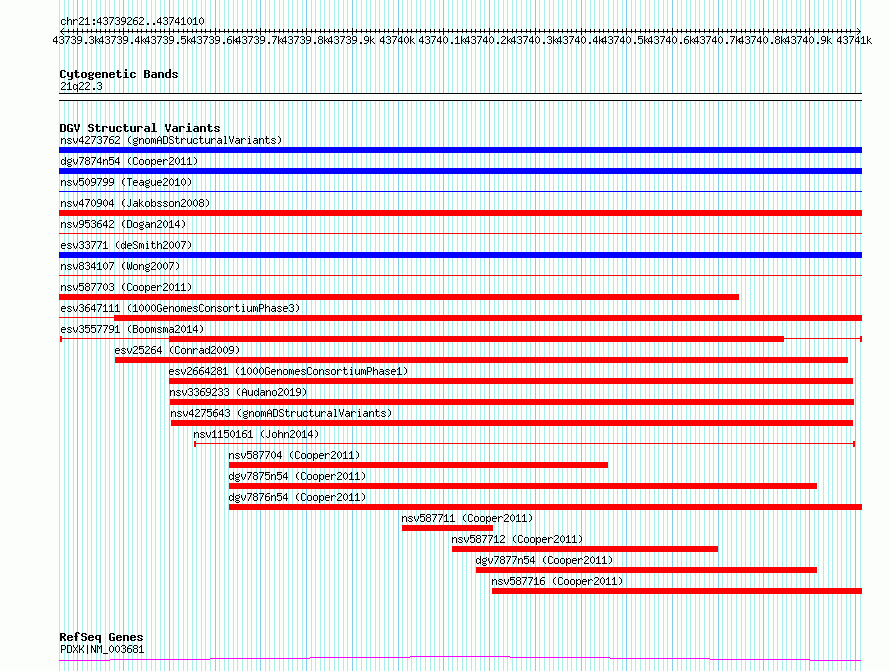This screenshot has height=671, width=890.
Task: Click the red bar under esv2664281
Action: 511,381
